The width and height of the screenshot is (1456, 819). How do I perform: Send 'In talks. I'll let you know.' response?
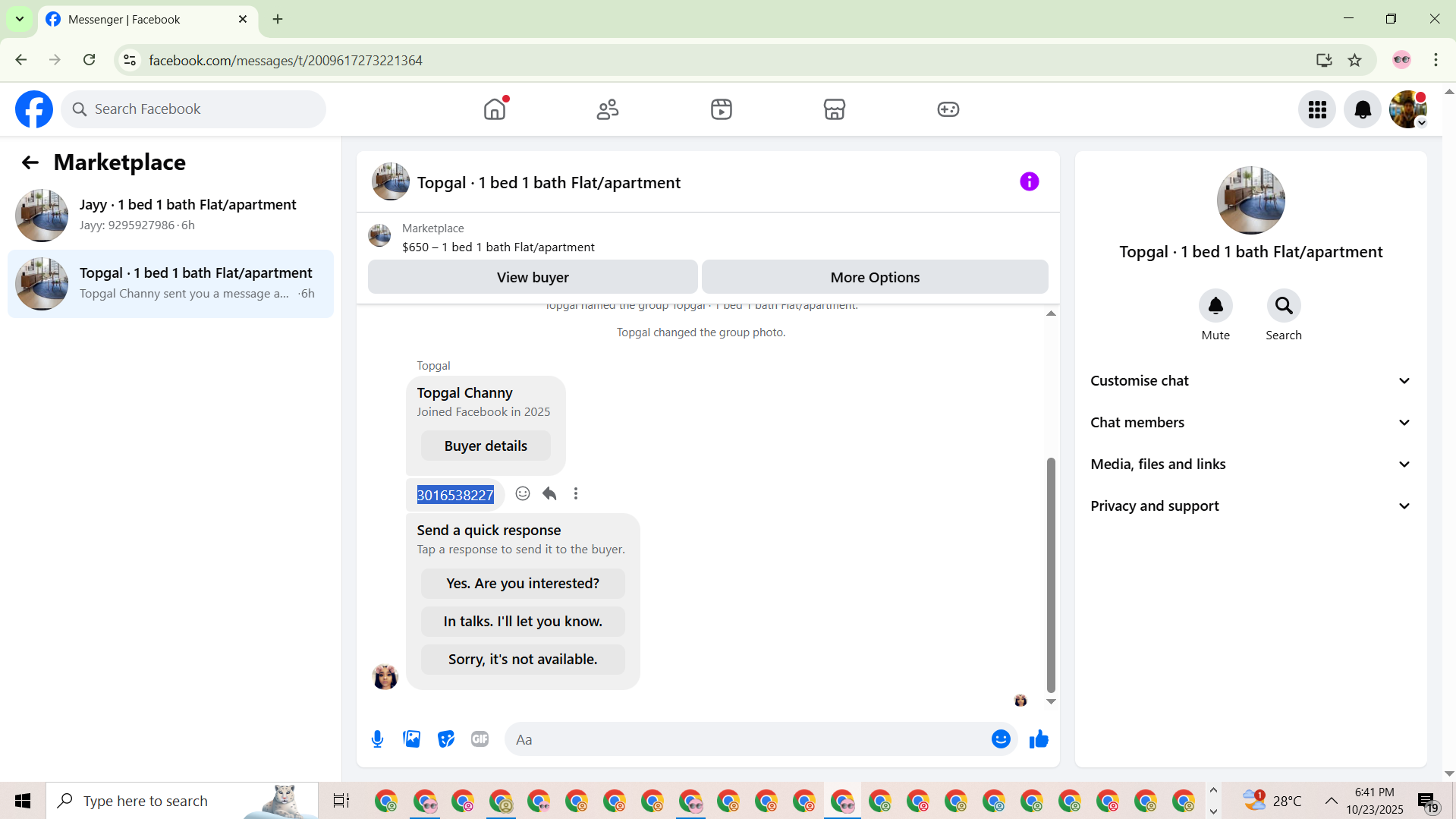[x=523, y=622]
